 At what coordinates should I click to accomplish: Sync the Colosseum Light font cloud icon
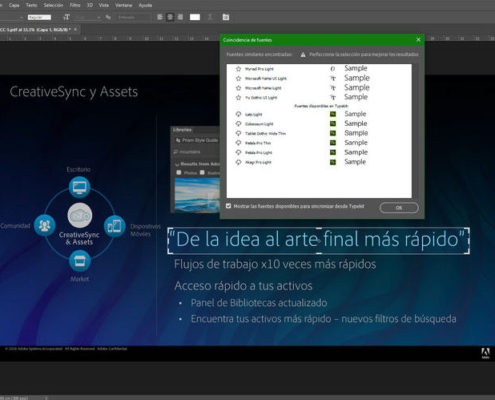point(238,124)
